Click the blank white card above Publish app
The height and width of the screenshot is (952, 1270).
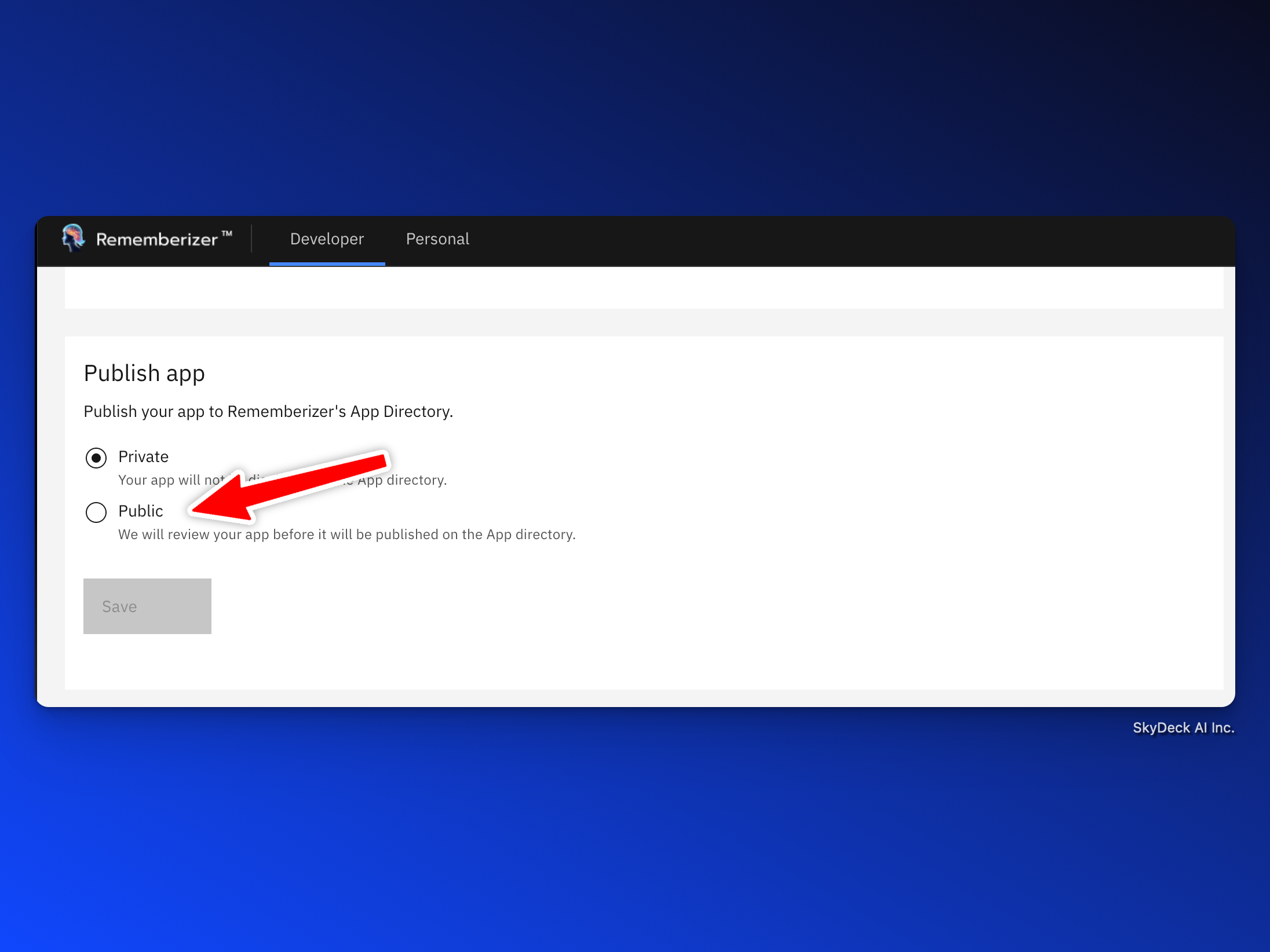(x=643, y=288)
